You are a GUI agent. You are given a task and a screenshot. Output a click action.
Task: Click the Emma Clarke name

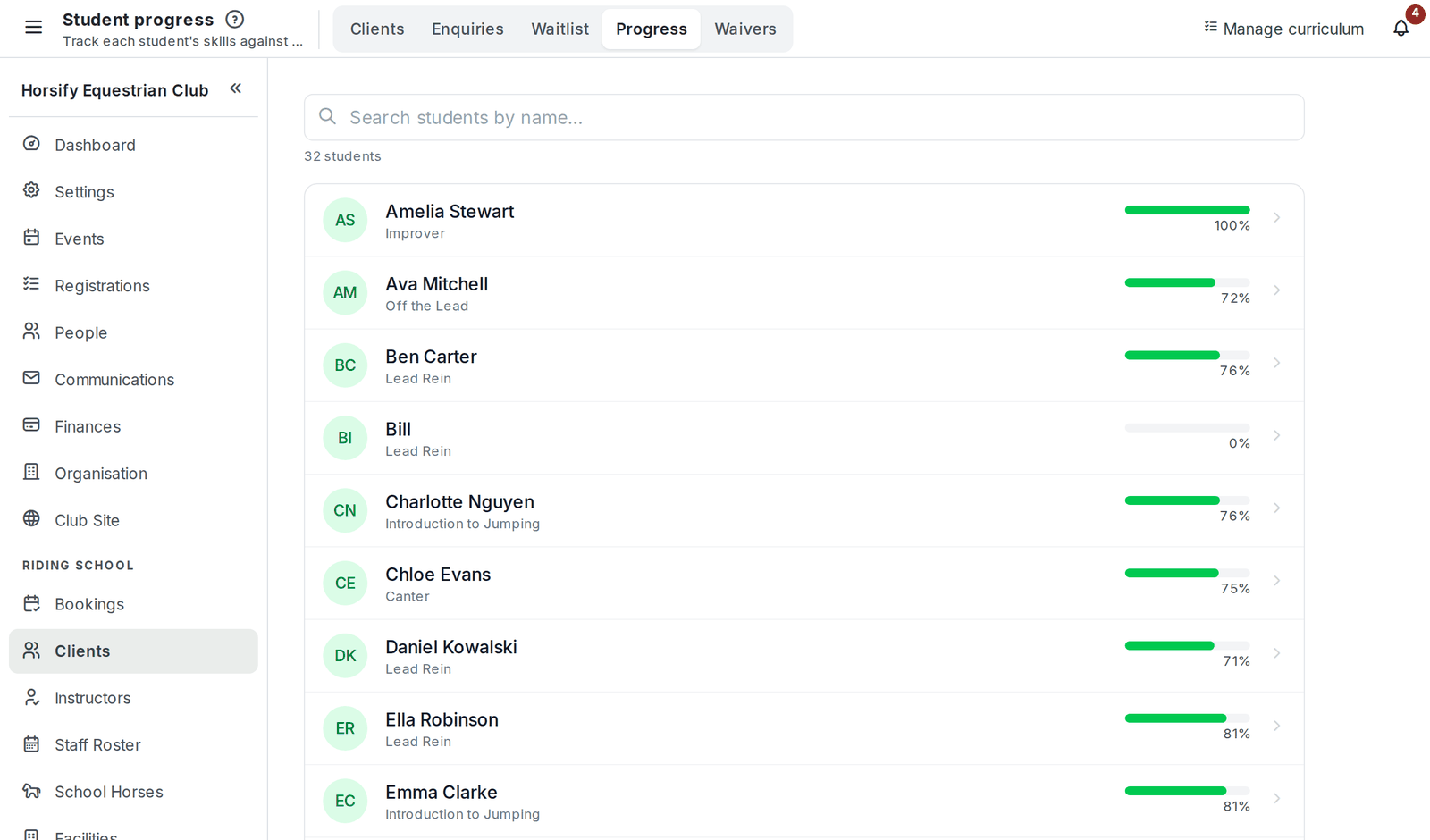(442, 792)
